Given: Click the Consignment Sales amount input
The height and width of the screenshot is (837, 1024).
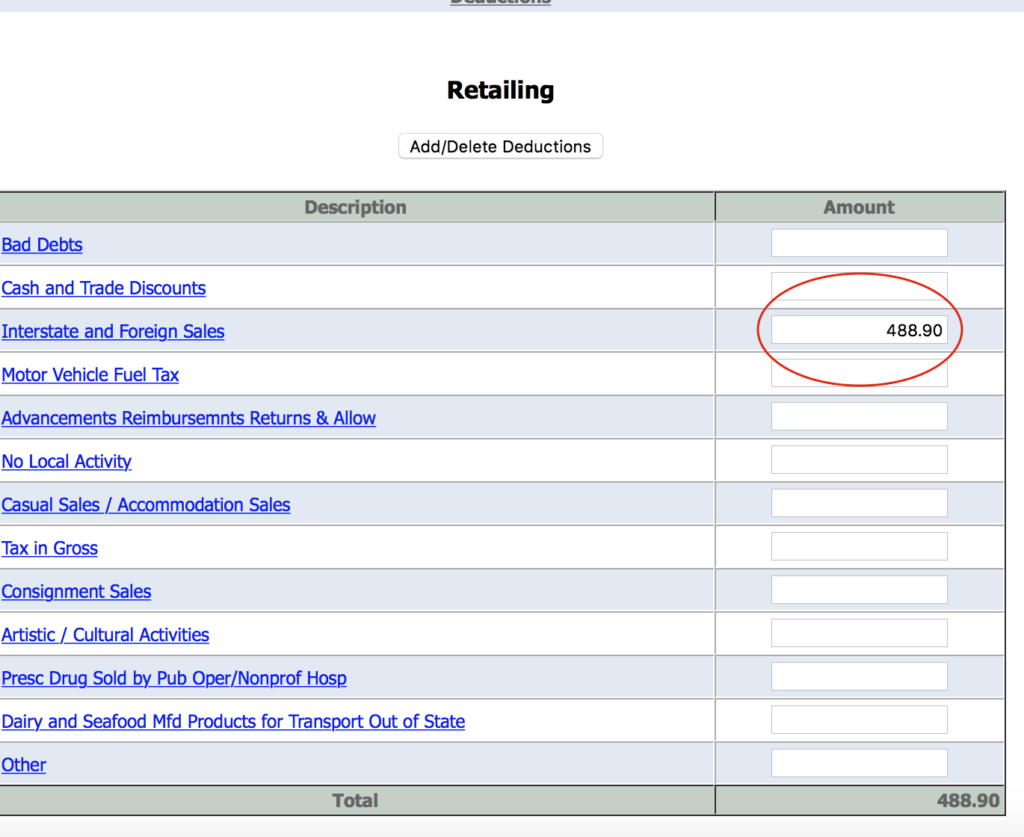Looking at the screenshot, I should click(858, 590).
